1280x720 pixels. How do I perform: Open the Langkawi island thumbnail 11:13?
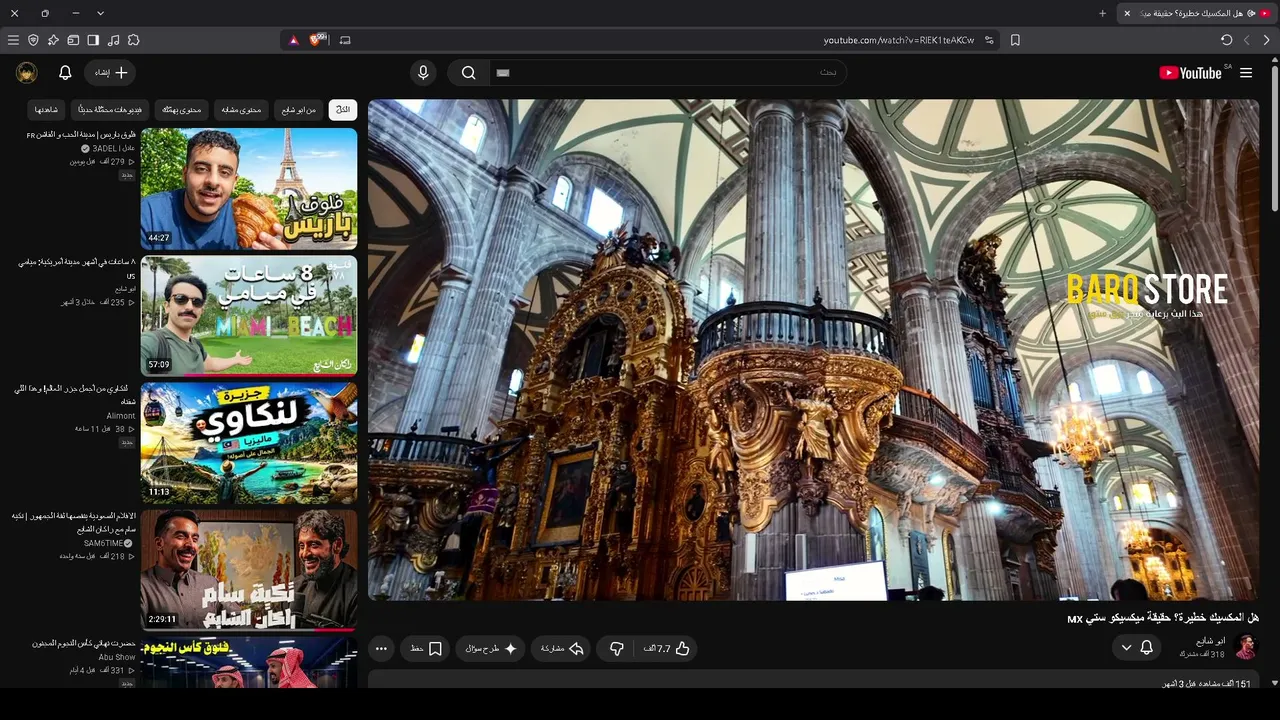pos(249,442)
